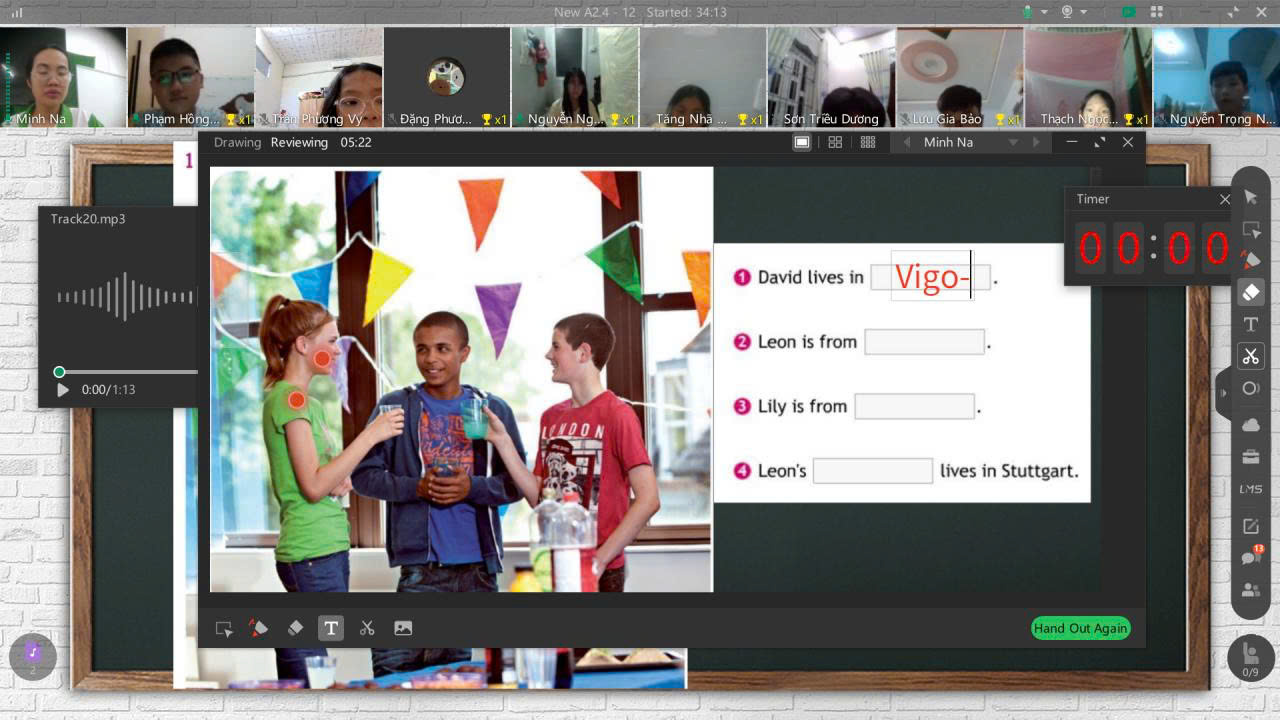Switch to single-student view layout

click(802, 142)
